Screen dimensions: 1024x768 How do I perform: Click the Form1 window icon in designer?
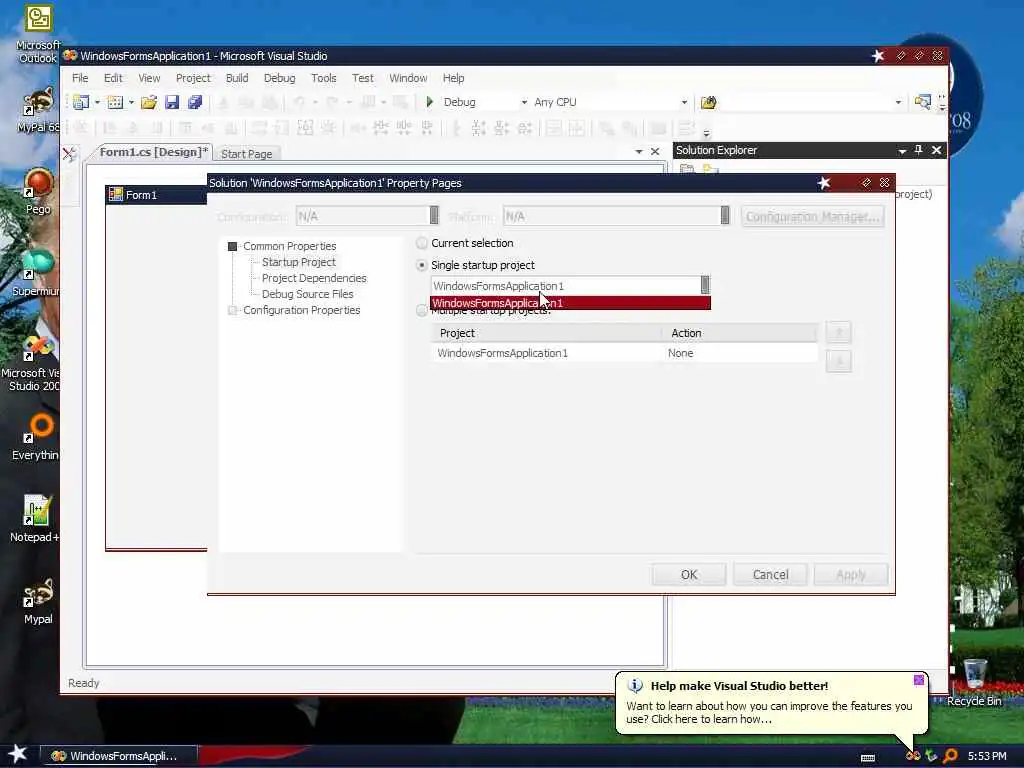(116, 195)
